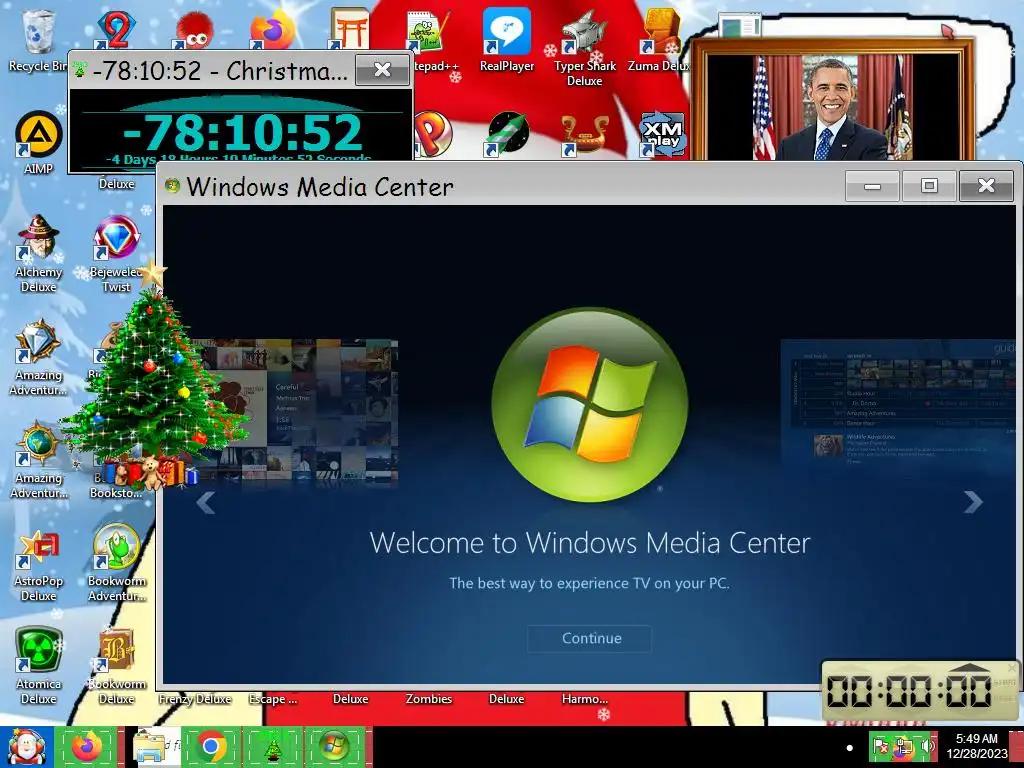Open the Santa Start button
The width and height of the screenshot is (1024, 768).
pos(26,746)
